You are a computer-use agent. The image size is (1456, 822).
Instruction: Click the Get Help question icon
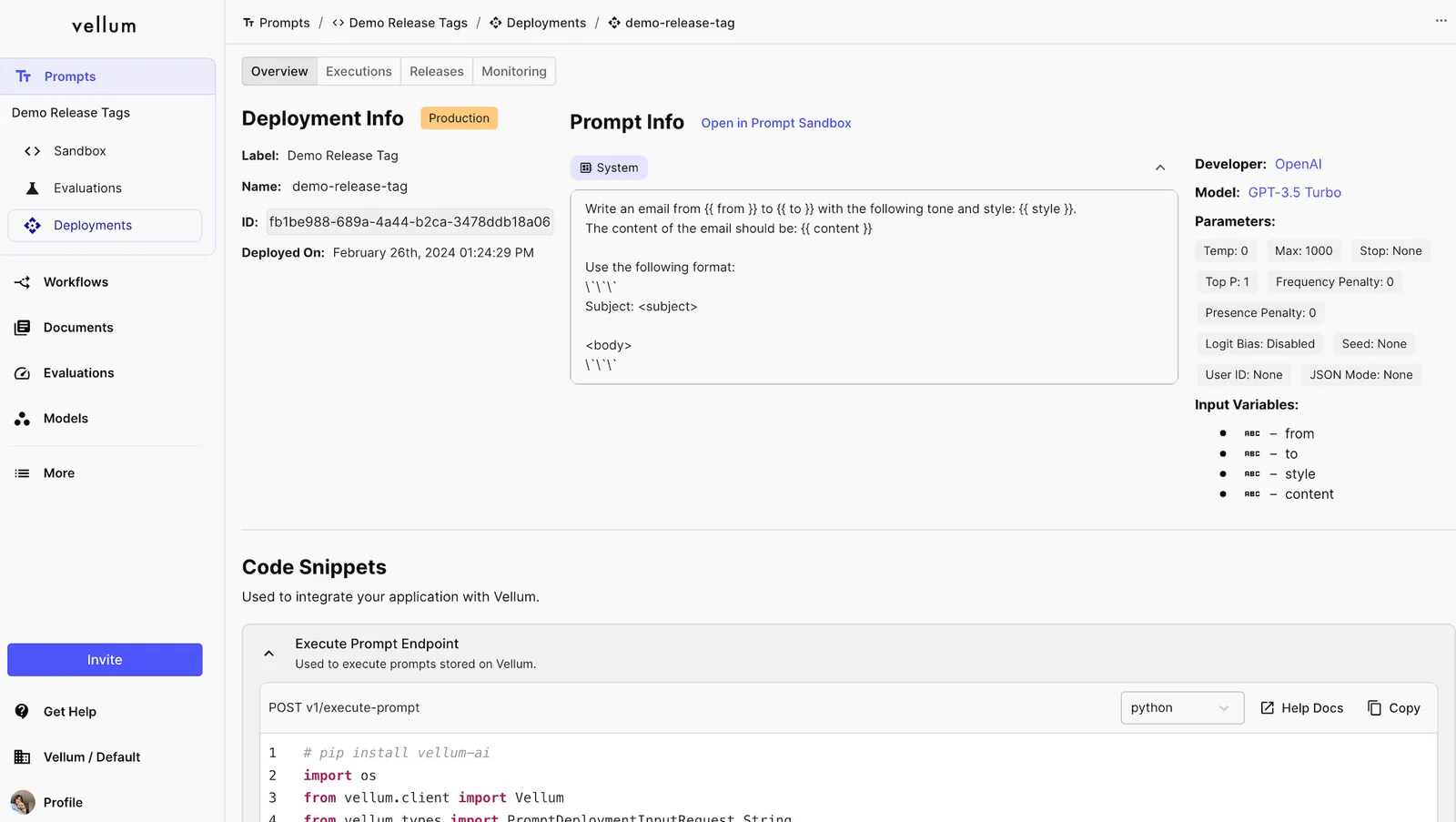tap(23, 712)
